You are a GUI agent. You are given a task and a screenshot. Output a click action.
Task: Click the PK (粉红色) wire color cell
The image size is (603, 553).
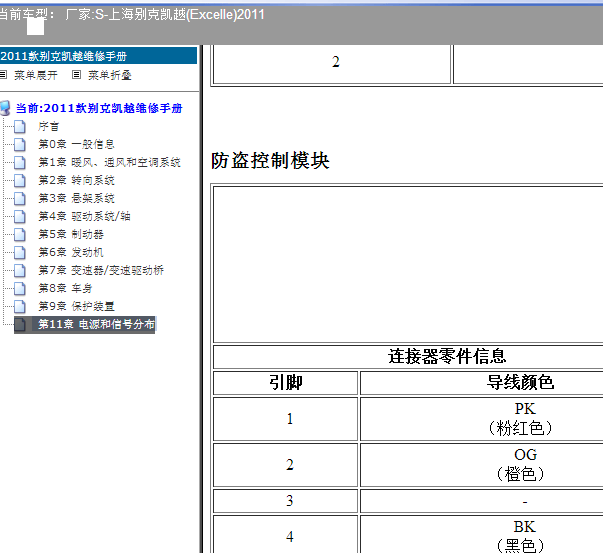pyautogui.click(x=520, y=419)
